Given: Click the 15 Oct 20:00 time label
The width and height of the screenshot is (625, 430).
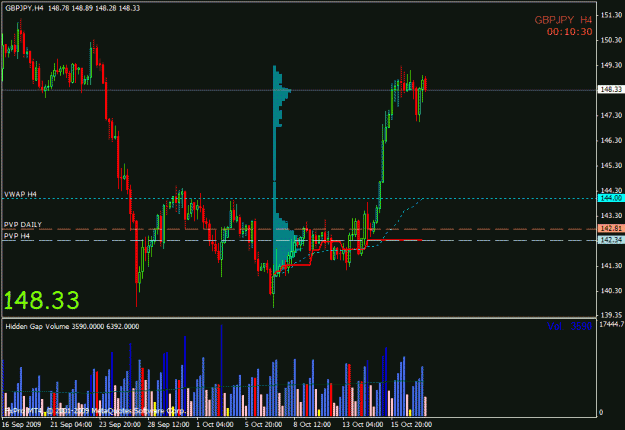Looking at the screenshot, I should coord(411,424).
